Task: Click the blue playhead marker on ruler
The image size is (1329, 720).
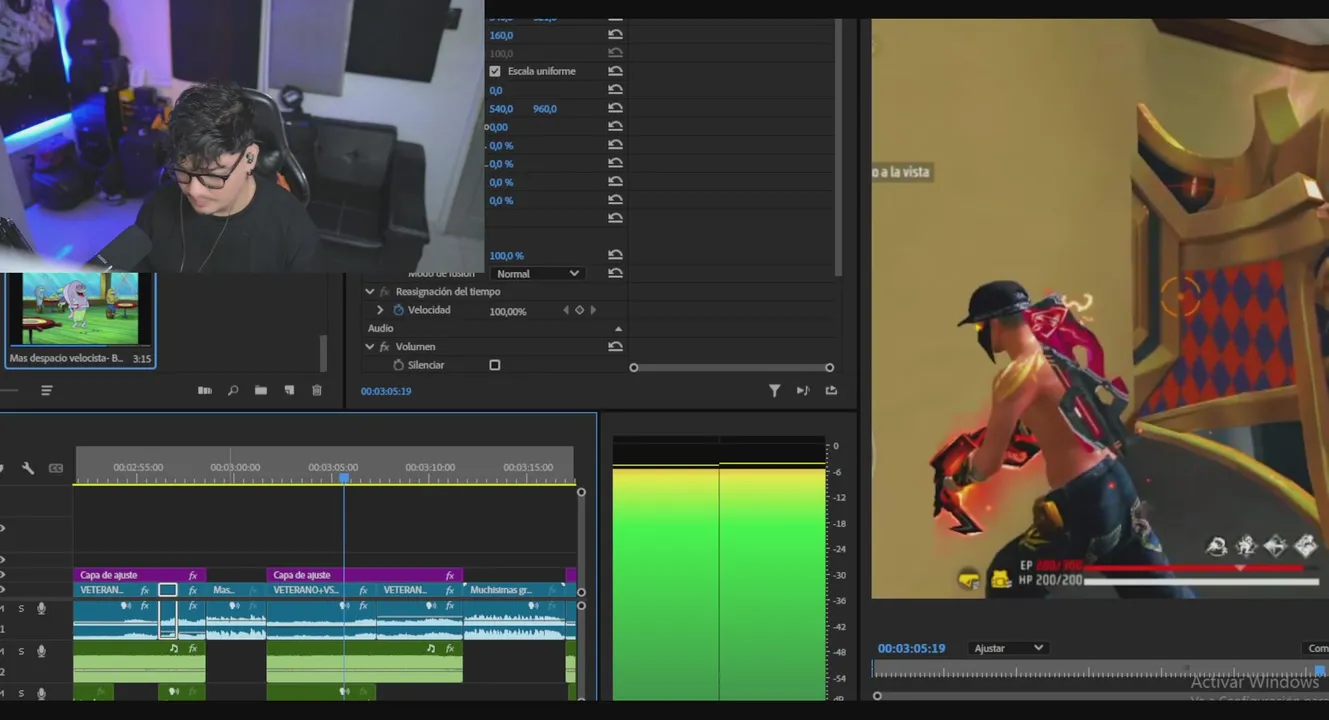Action: coord(344,479)
